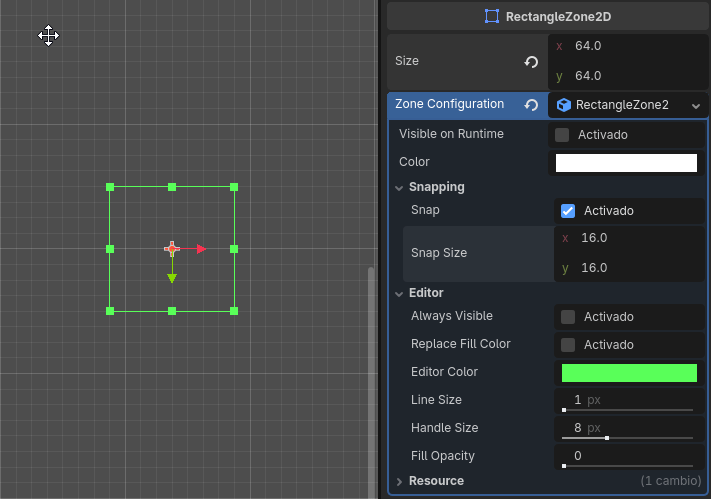The height and width of the screenshot is (499, 711).
Task: Click the RectangleZone2 resource cube icon
Action: tap(564, 105)
